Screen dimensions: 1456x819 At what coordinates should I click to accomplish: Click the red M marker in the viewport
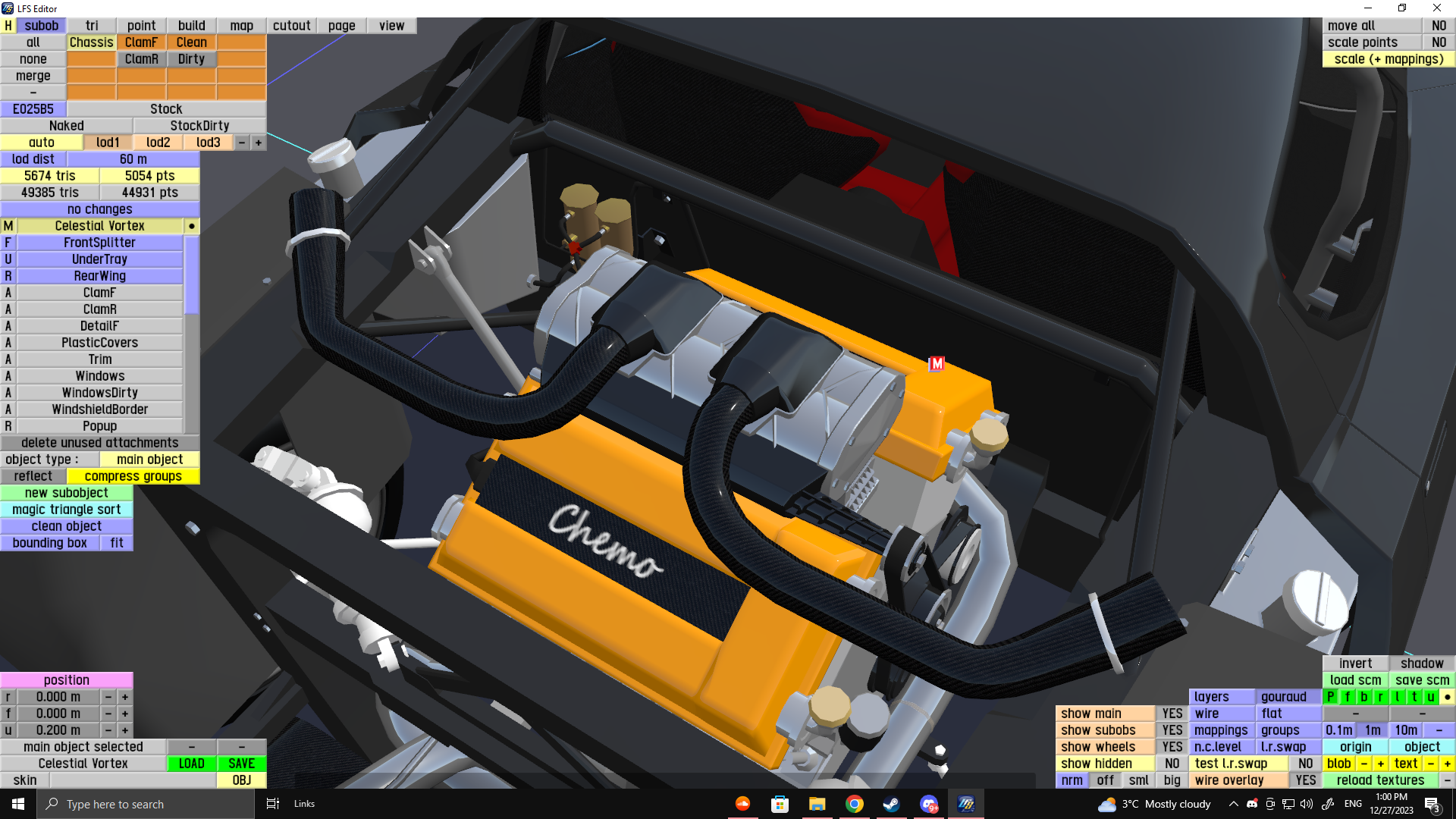937,364
